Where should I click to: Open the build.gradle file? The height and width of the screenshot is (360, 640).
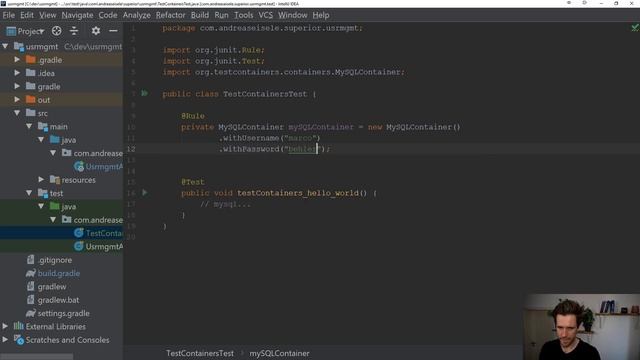coord(53,273)
